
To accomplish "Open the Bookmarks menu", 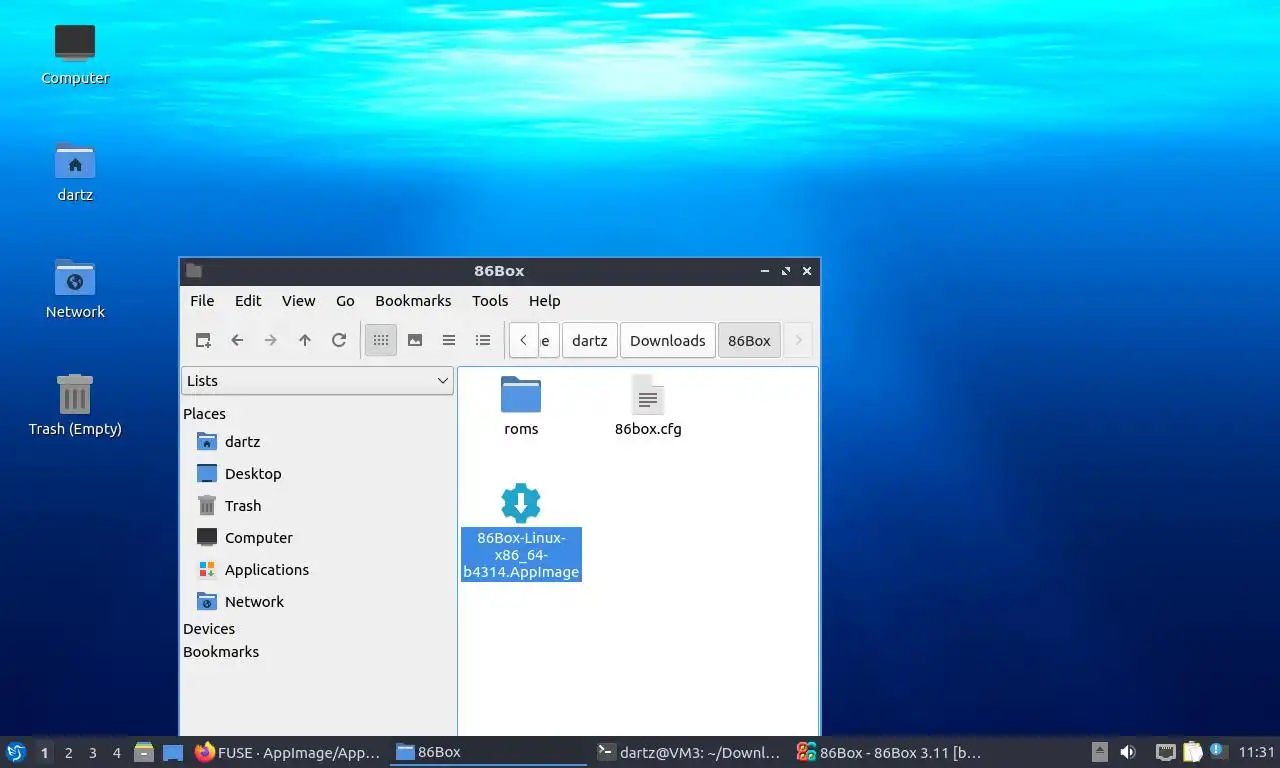I will pyautogui.click(x=413, y=300).
